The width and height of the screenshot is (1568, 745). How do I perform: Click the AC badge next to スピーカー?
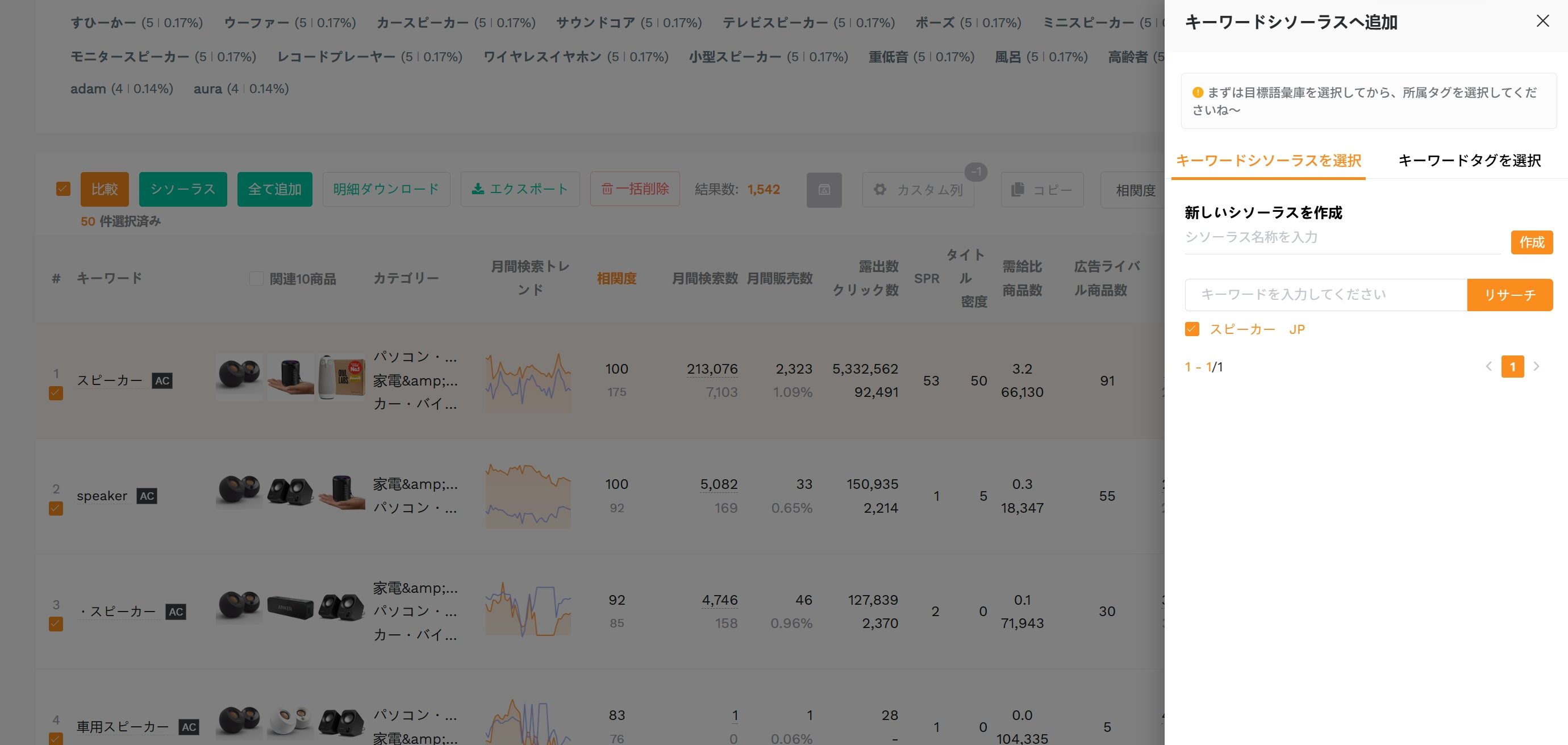(x=162, y=380)
